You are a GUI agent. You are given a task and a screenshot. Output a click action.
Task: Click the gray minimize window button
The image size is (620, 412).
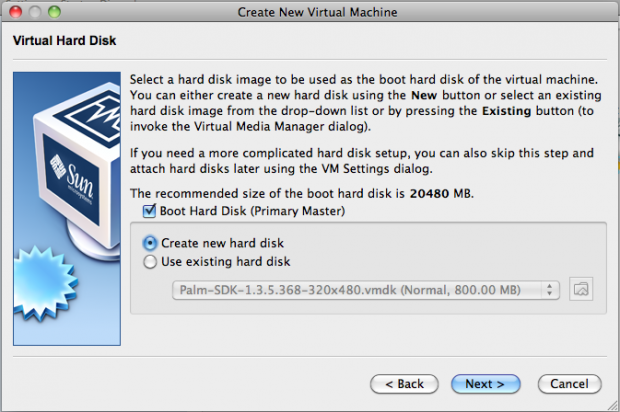tap(35, 12)
